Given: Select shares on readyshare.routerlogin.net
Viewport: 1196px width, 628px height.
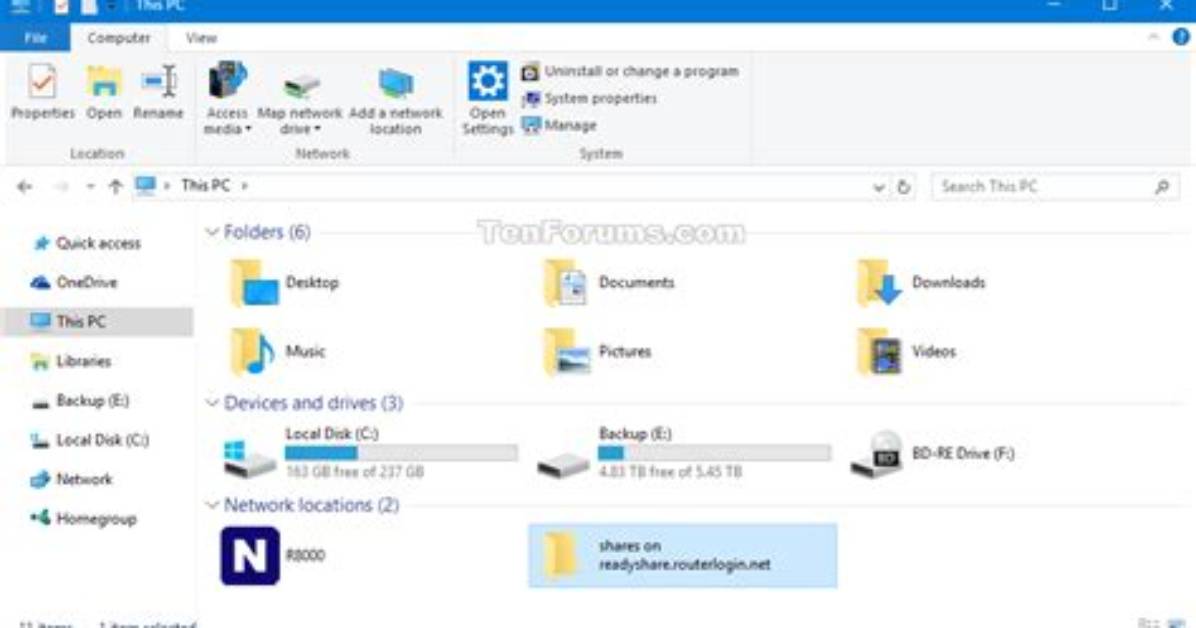Looking at the screenshot, I should [x=683, y=556].
